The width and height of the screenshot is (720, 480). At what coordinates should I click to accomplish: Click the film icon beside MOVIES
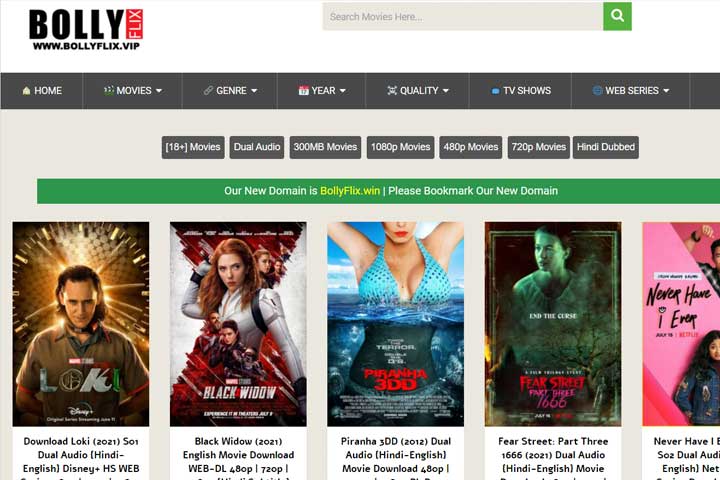(x=108, y=90)
